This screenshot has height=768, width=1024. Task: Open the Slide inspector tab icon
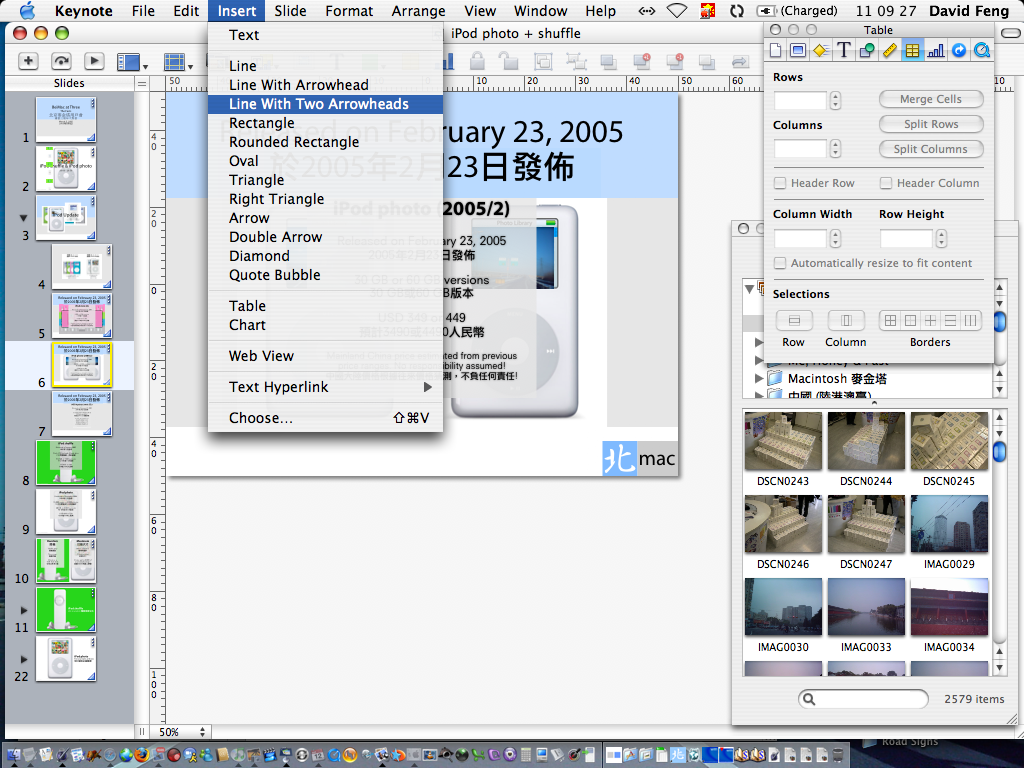(x=797, y=50)
